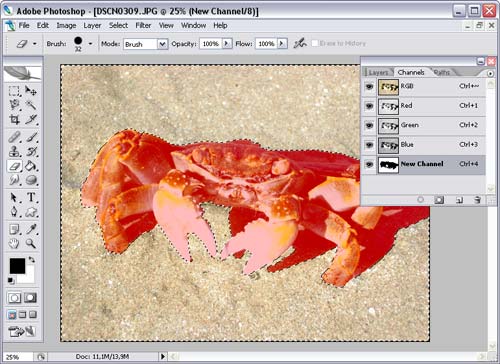
Task: Select the Hand tool
Action: pyautogui.click(x=14, y=244)
